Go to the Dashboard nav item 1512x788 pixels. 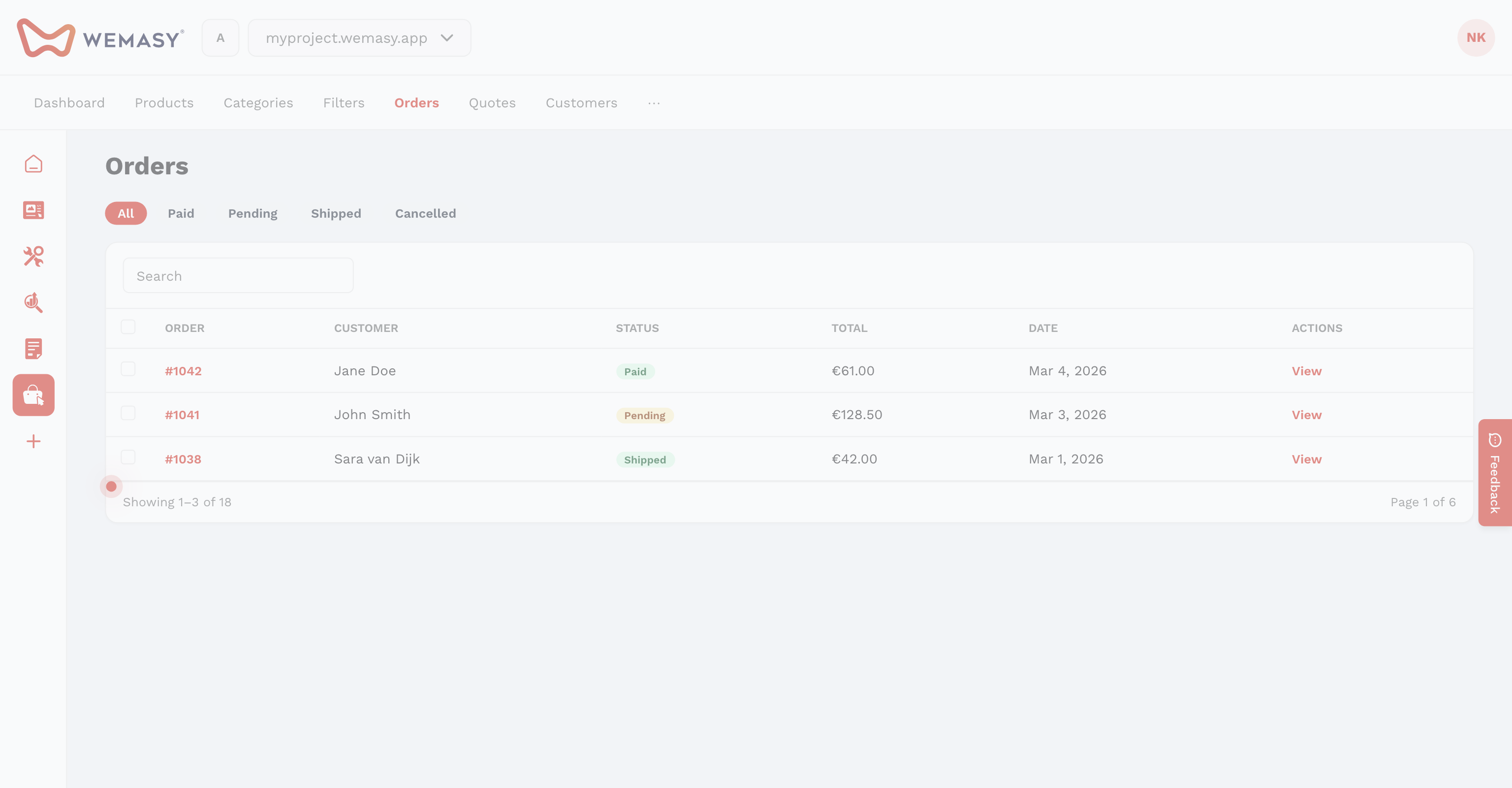pyautogui.click(x=69, y=103)
